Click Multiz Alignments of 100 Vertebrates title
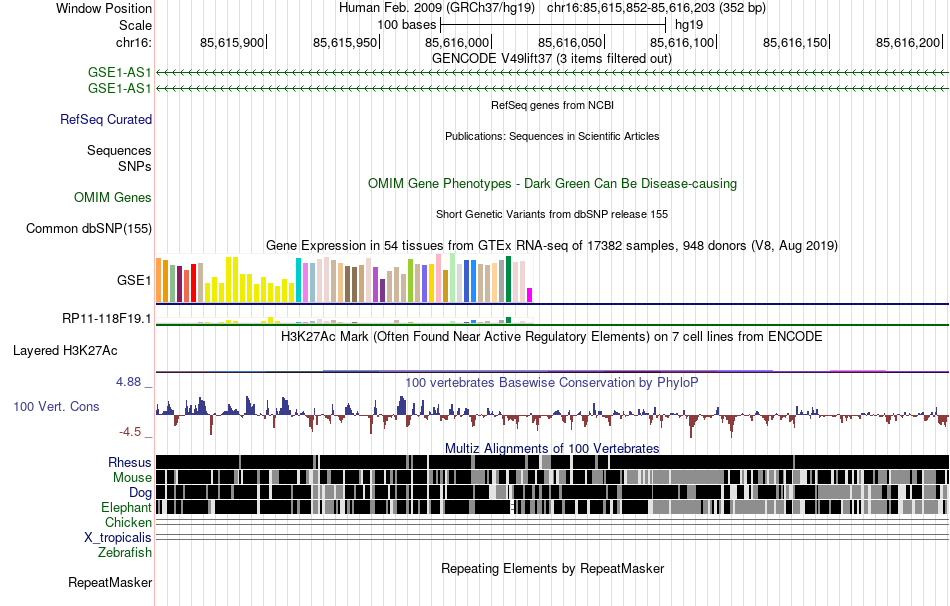Viewport: 950px width, 606px height. tap(552, 448)
